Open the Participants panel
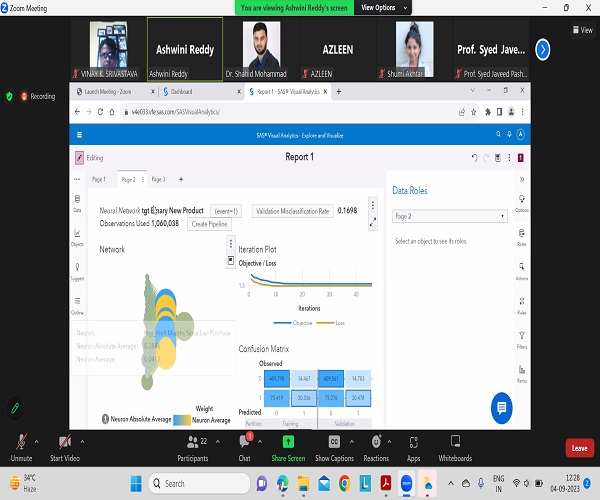The image size is (600, 500). coord(192,448)
